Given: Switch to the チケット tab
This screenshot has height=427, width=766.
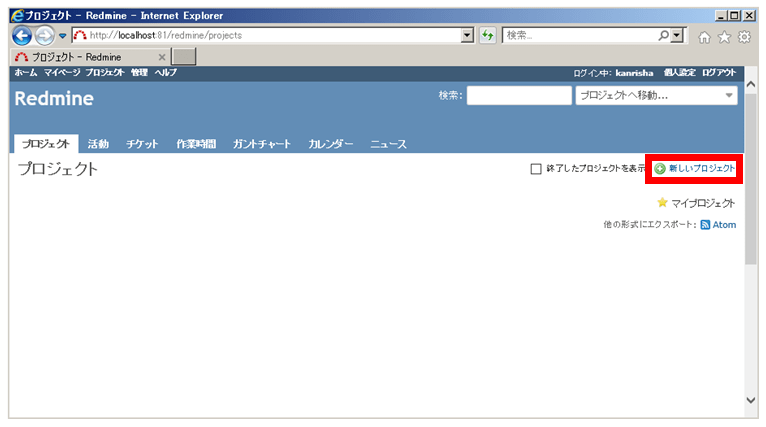Looking at the screenshot, I should click(x=142, y=144).
